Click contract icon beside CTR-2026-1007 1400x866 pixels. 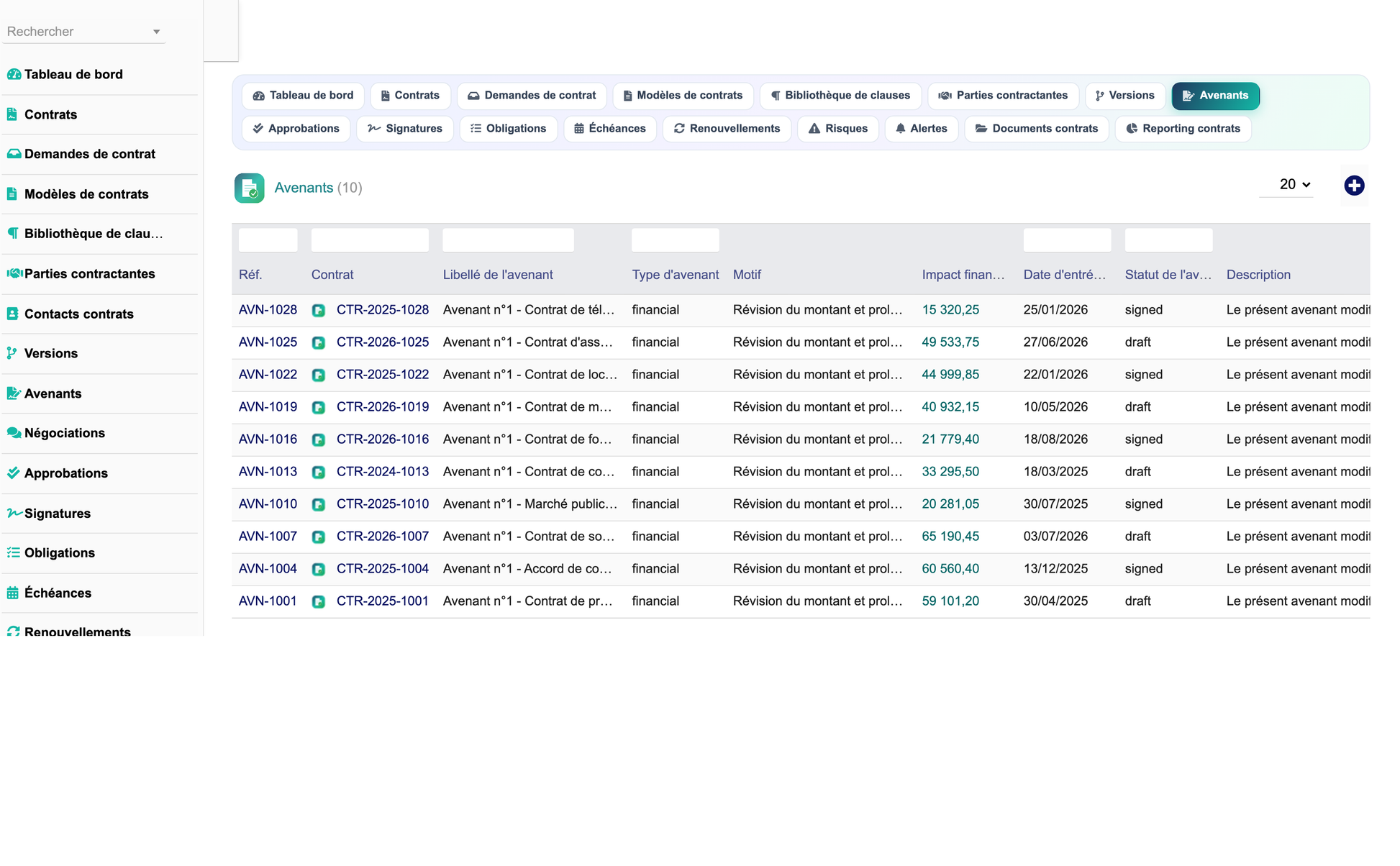319,537
